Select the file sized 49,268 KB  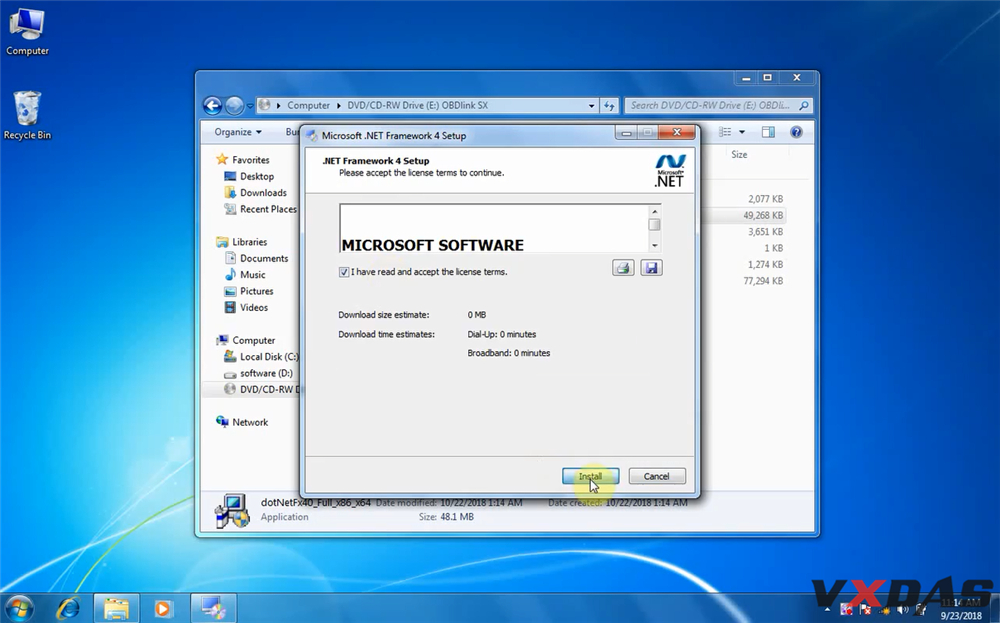763,216
